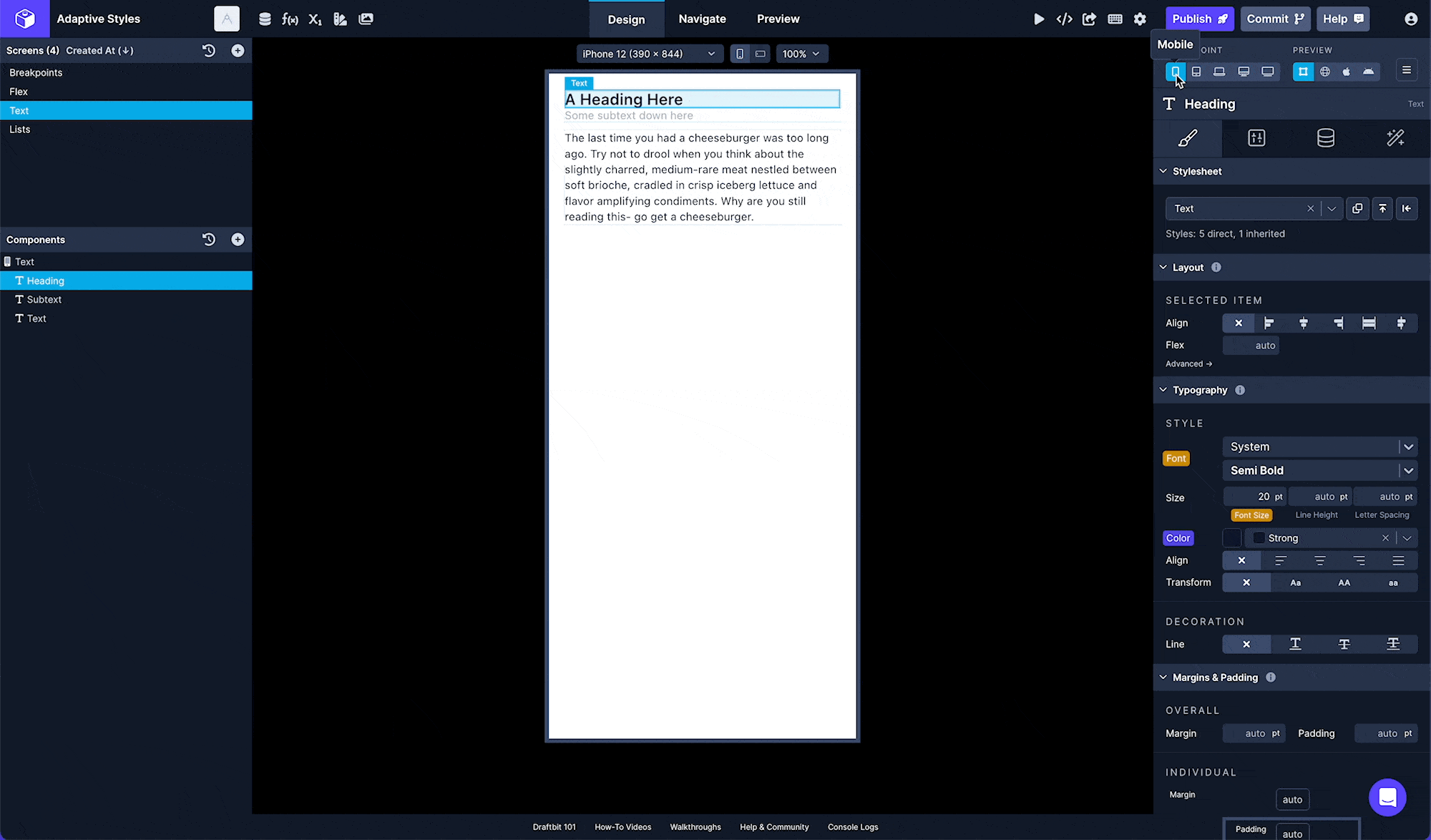Collapse the Typography section

[1163, 390]
